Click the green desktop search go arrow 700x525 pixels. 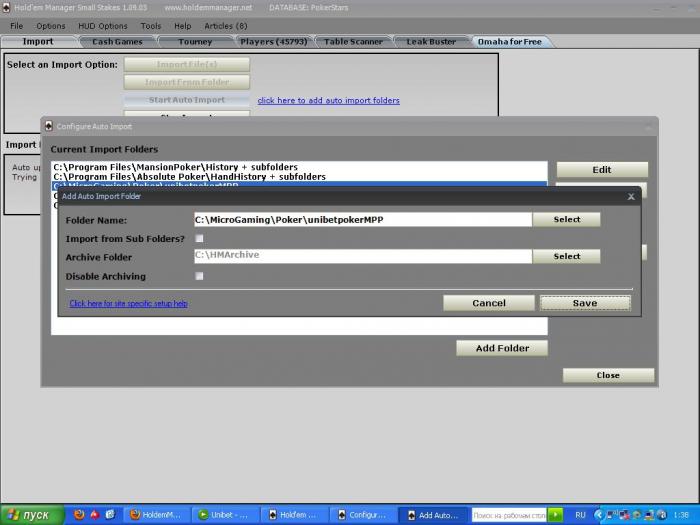click(555, 515)
